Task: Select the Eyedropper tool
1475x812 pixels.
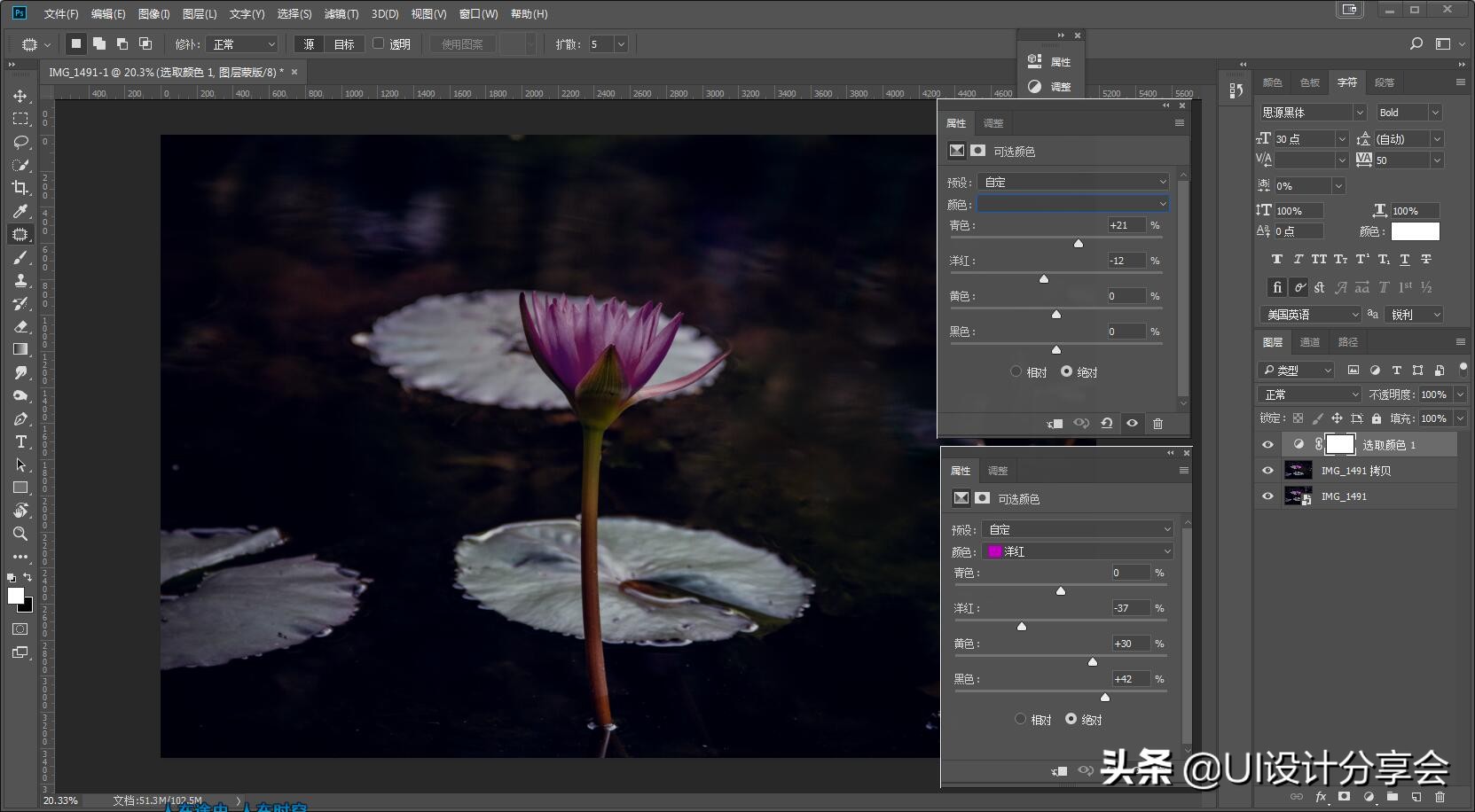Action: click(20, 211)
